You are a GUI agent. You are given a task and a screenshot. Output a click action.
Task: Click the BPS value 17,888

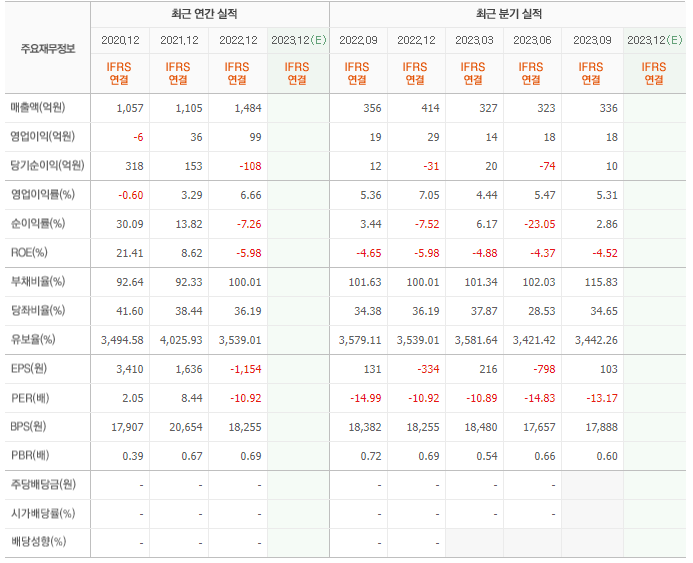602,427
